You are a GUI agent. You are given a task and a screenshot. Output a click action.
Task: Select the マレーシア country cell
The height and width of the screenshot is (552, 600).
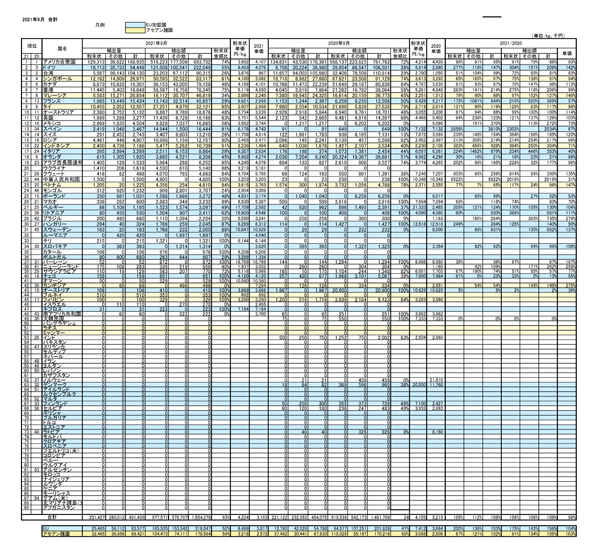[62, 95]
